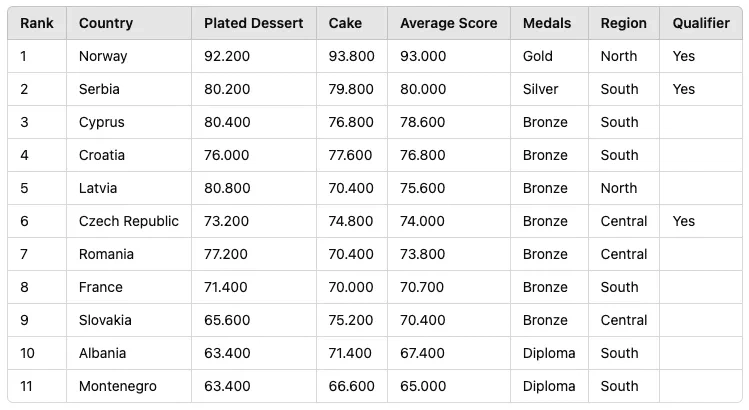Select the Average Score header cell
The width and height of the screenshot is (749, 410).
(448, 23)
